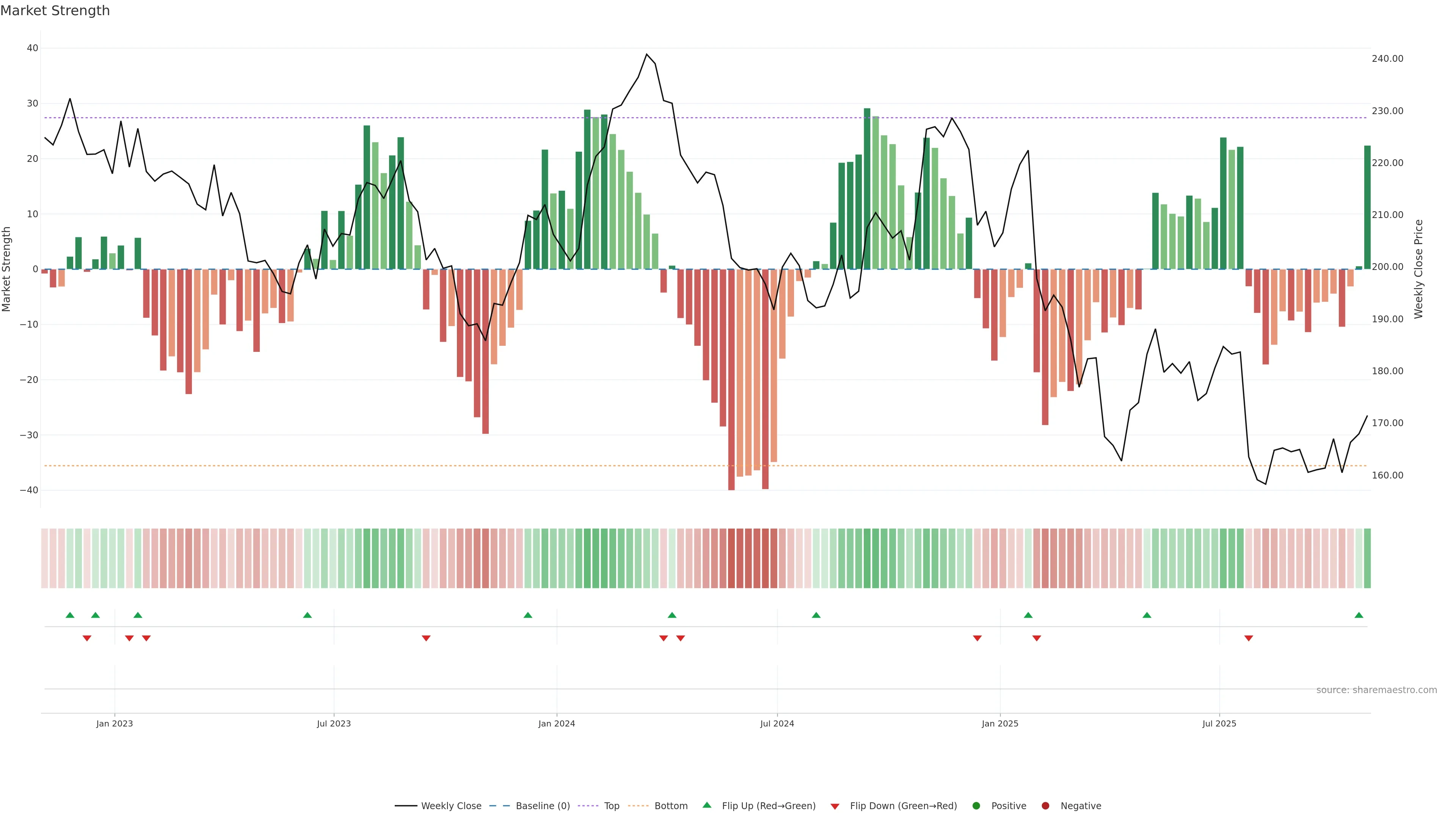Click the Weekly Close Price axis title
The image size is (1456, 819).
point(1419,269)
